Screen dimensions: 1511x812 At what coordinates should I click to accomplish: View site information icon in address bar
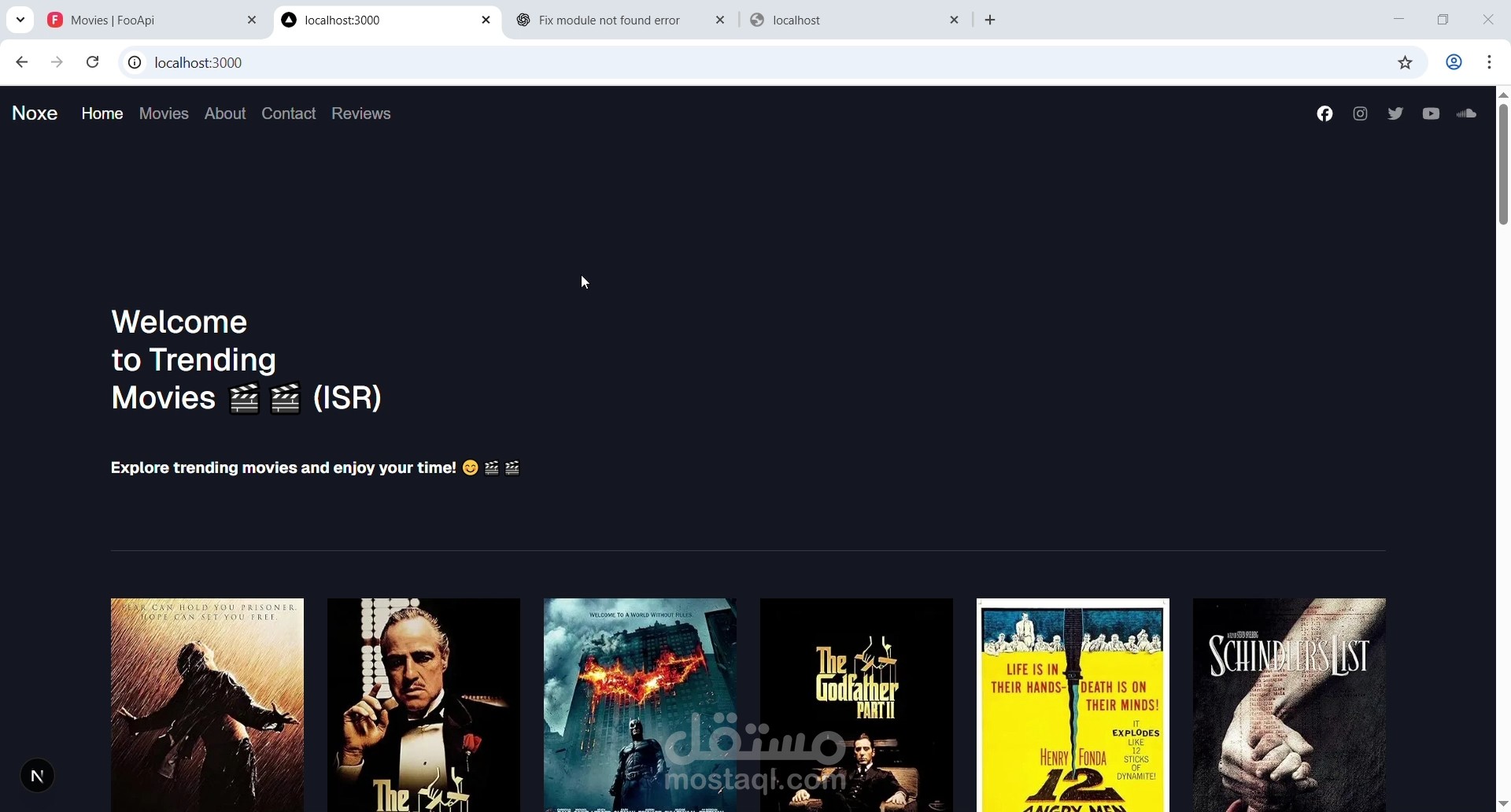pos(135,63)
